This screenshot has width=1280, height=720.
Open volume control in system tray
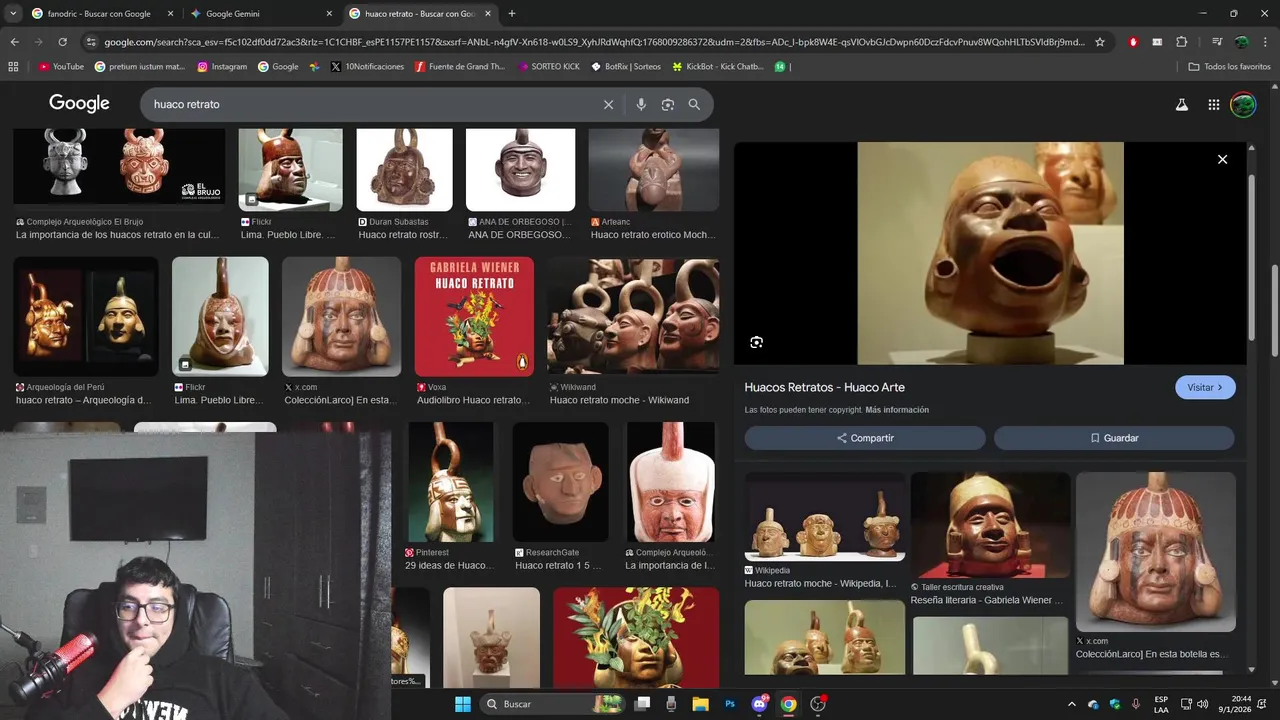1203,704
